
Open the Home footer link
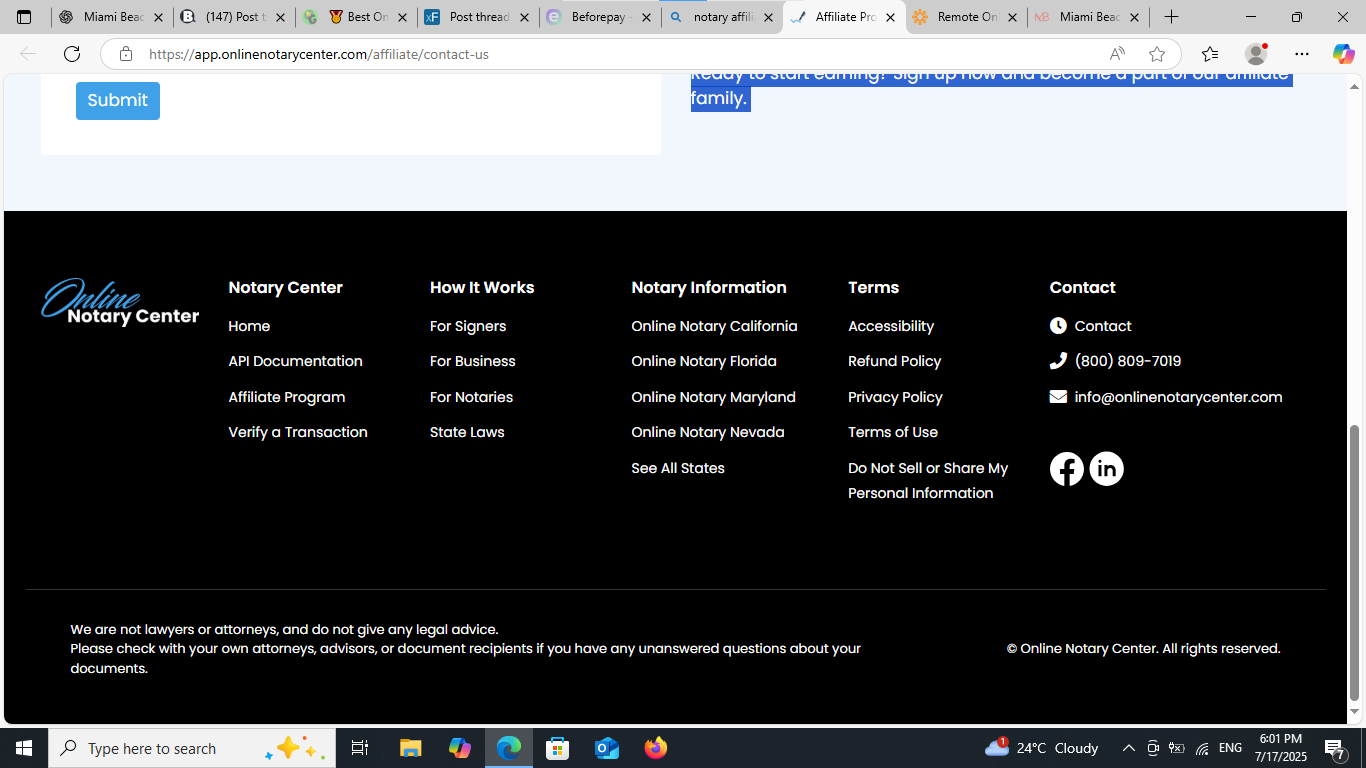(249, 326)
